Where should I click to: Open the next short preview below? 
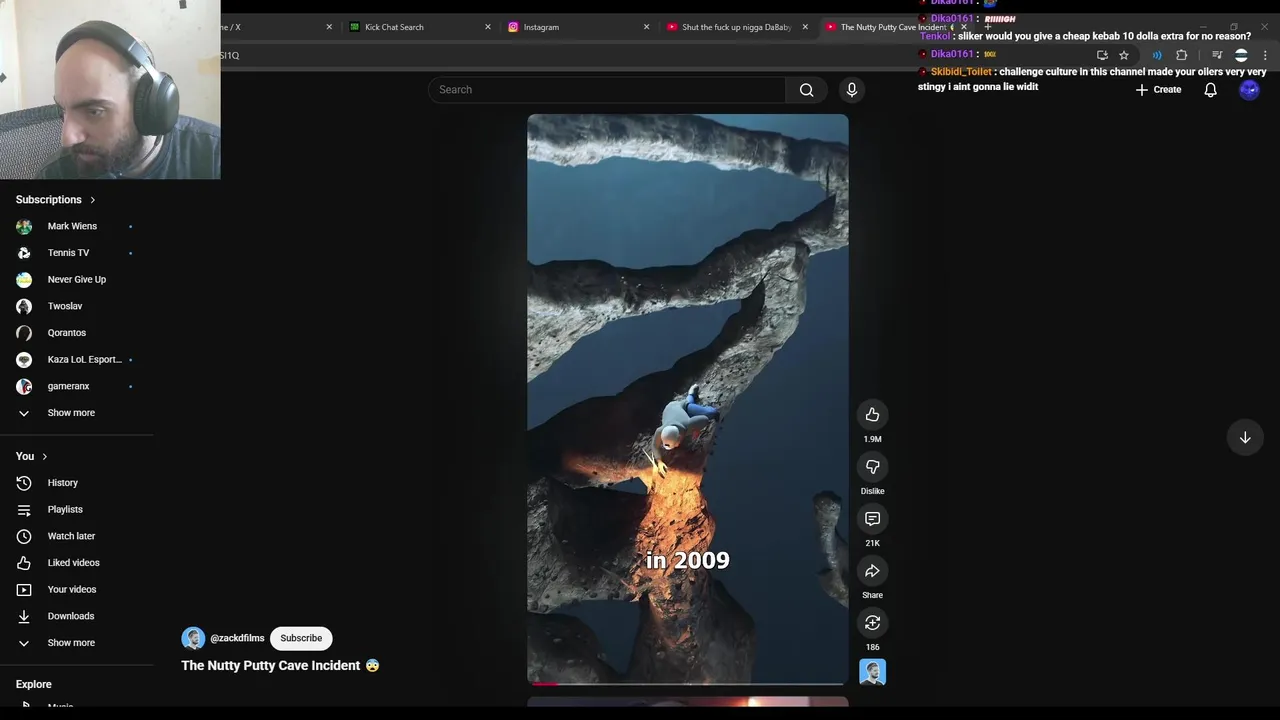coord(687,702)
